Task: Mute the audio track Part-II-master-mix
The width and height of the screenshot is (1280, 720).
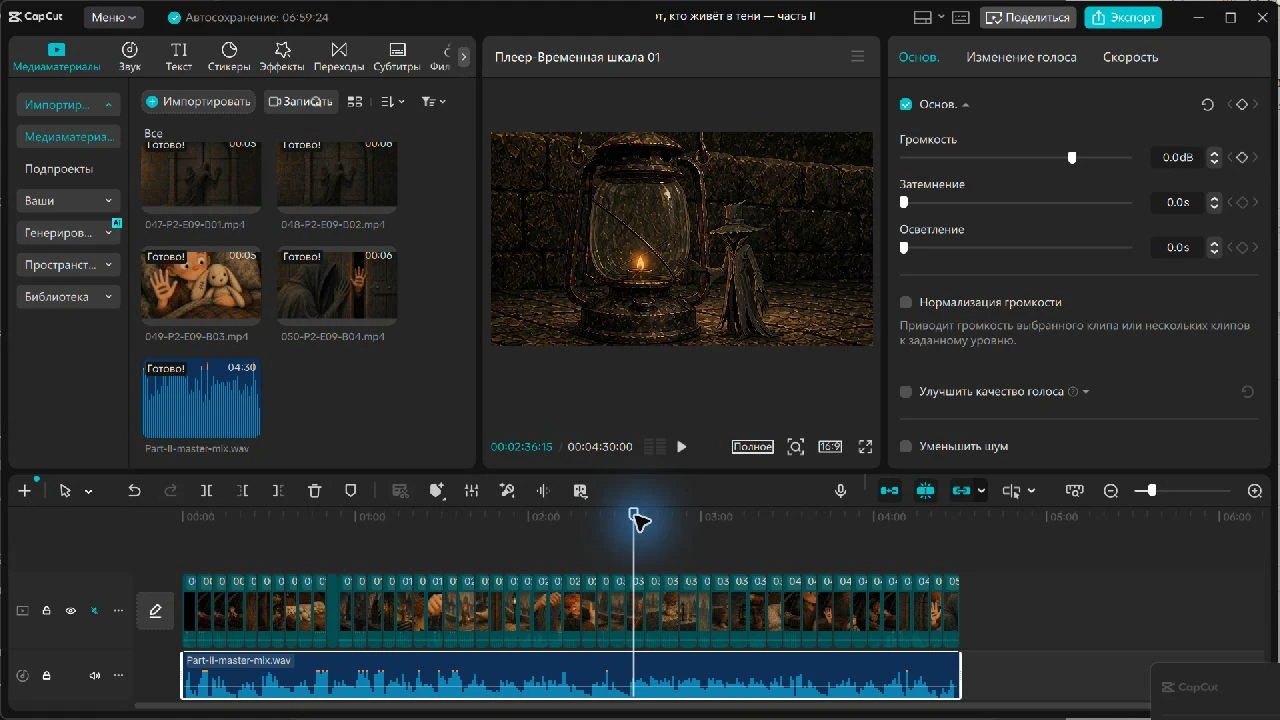Action: (95, 675)
